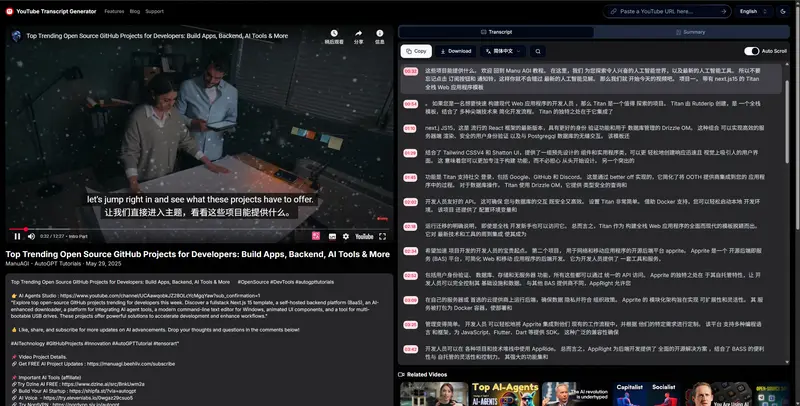This screenshot has height=406, width=800.
Task: Click the Download transcript button
Action: click(x=456, y=51)
